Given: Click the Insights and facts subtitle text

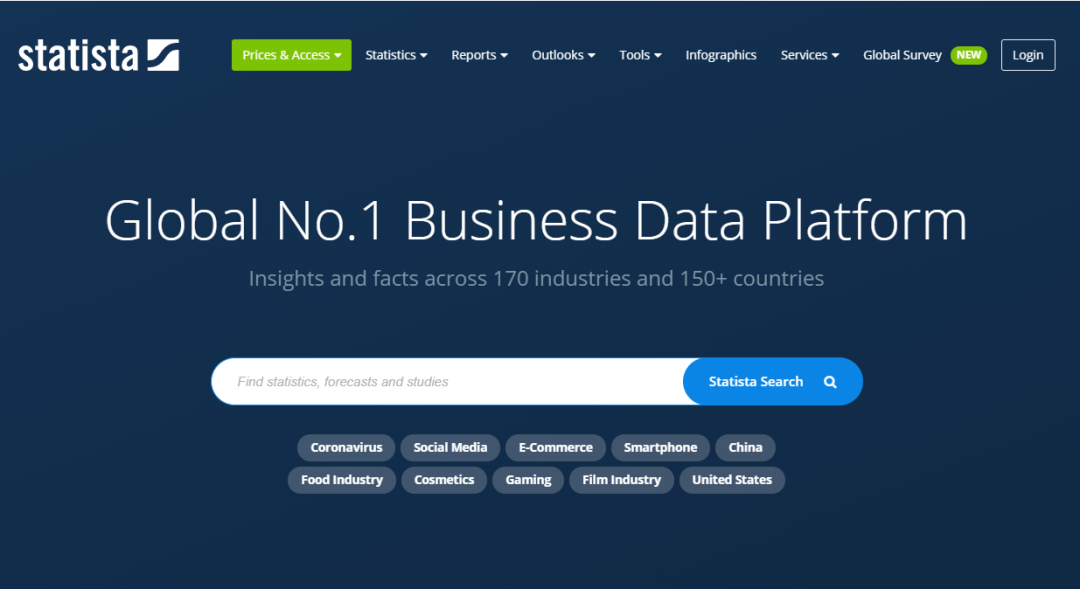Looking at the screenshot, I should [537, 278].
